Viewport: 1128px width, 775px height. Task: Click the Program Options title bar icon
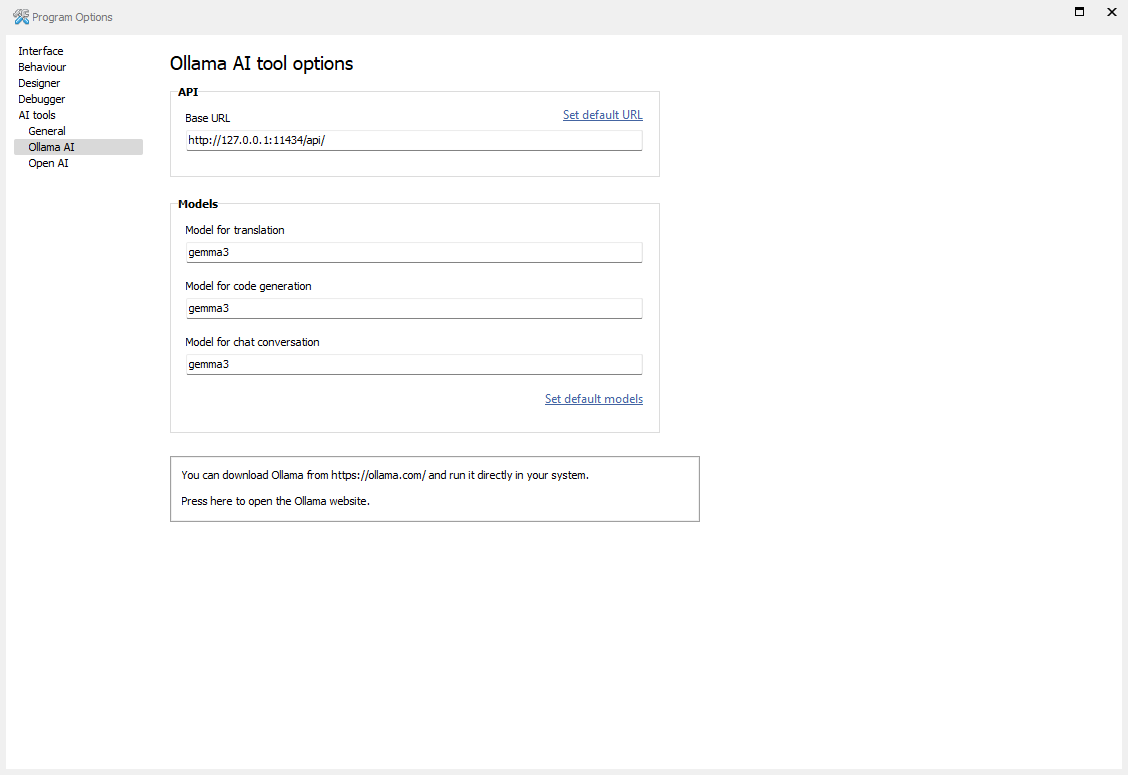[x=20, y=16]
